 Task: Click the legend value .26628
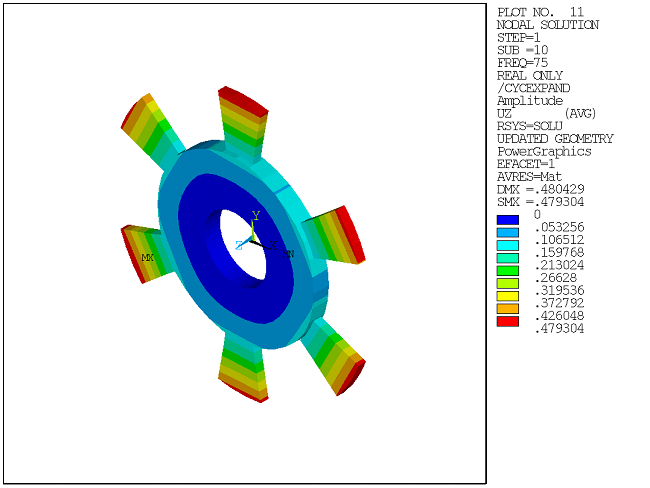(556, 278)
